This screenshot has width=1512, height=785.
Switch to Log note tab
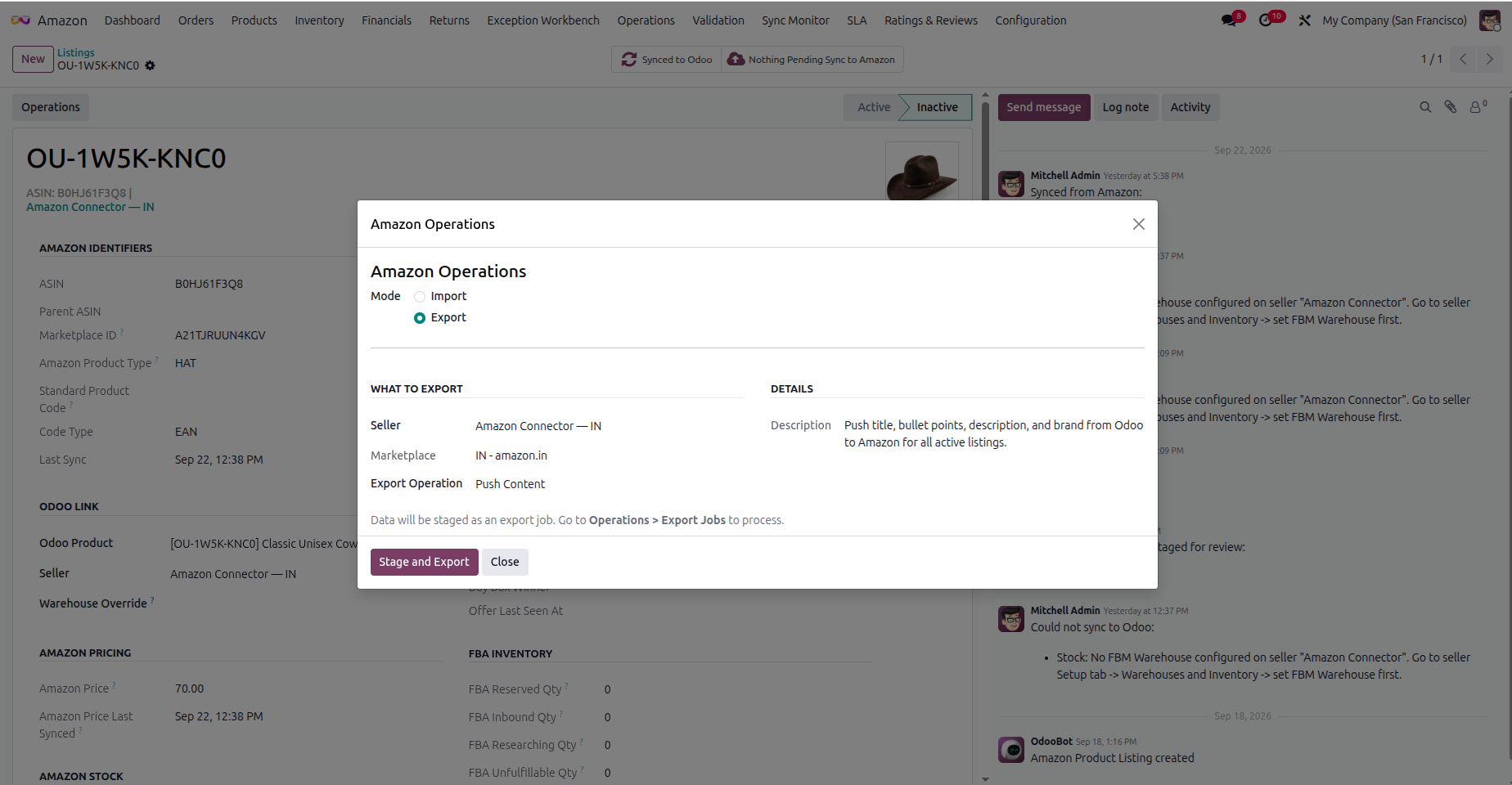click(1125, 107)
